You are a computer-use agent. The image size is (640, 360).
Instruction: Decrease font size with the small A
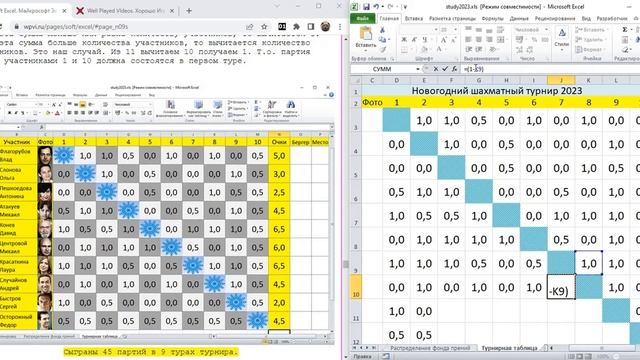pyautogui.click(x=453, y=40)
